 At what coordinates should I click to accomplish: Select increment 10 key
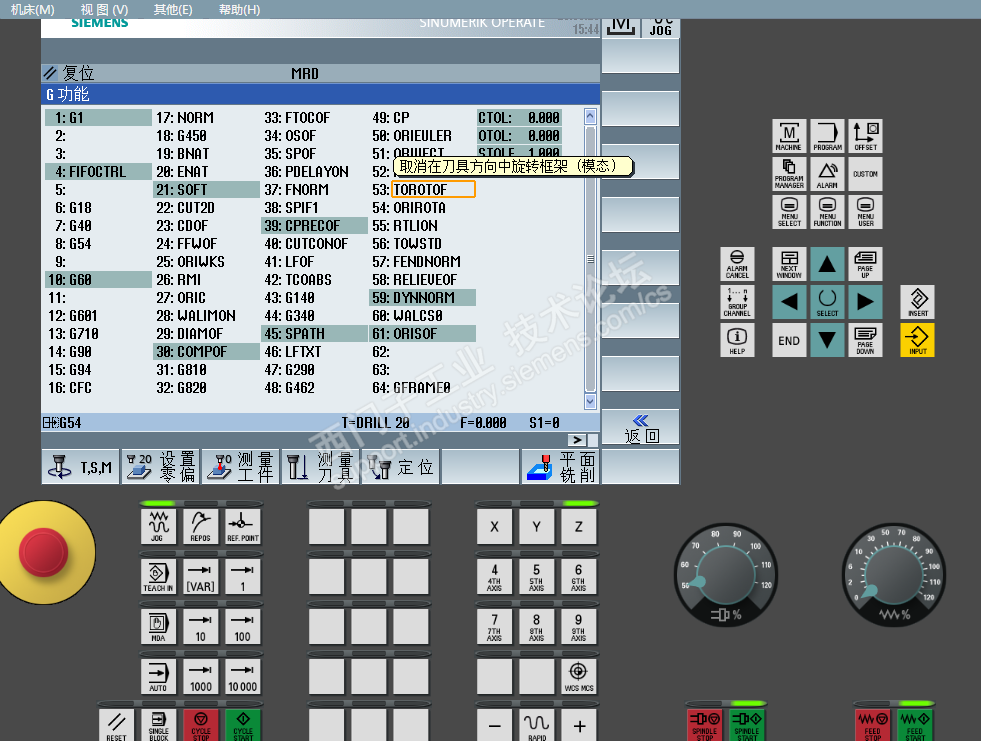coord(200,626)
